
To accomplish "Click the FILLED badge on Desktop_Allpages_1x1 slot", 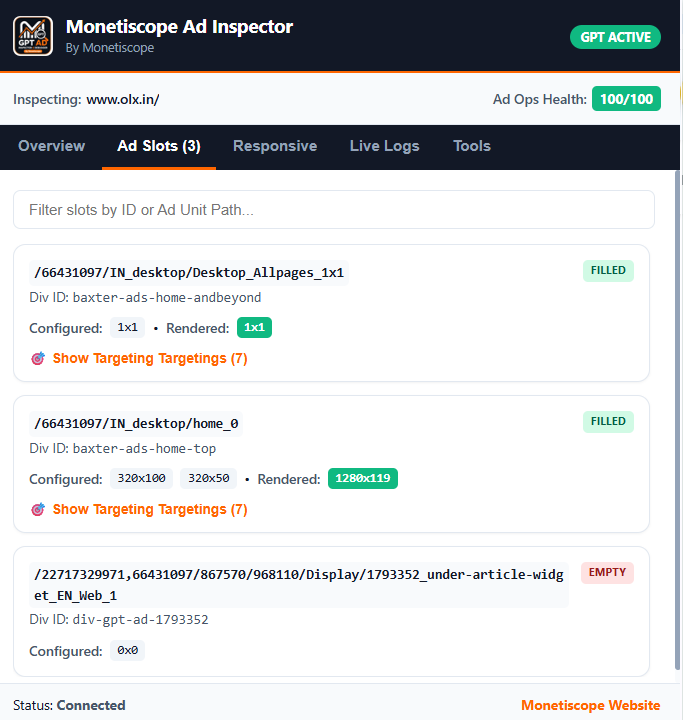I will 608,270.
